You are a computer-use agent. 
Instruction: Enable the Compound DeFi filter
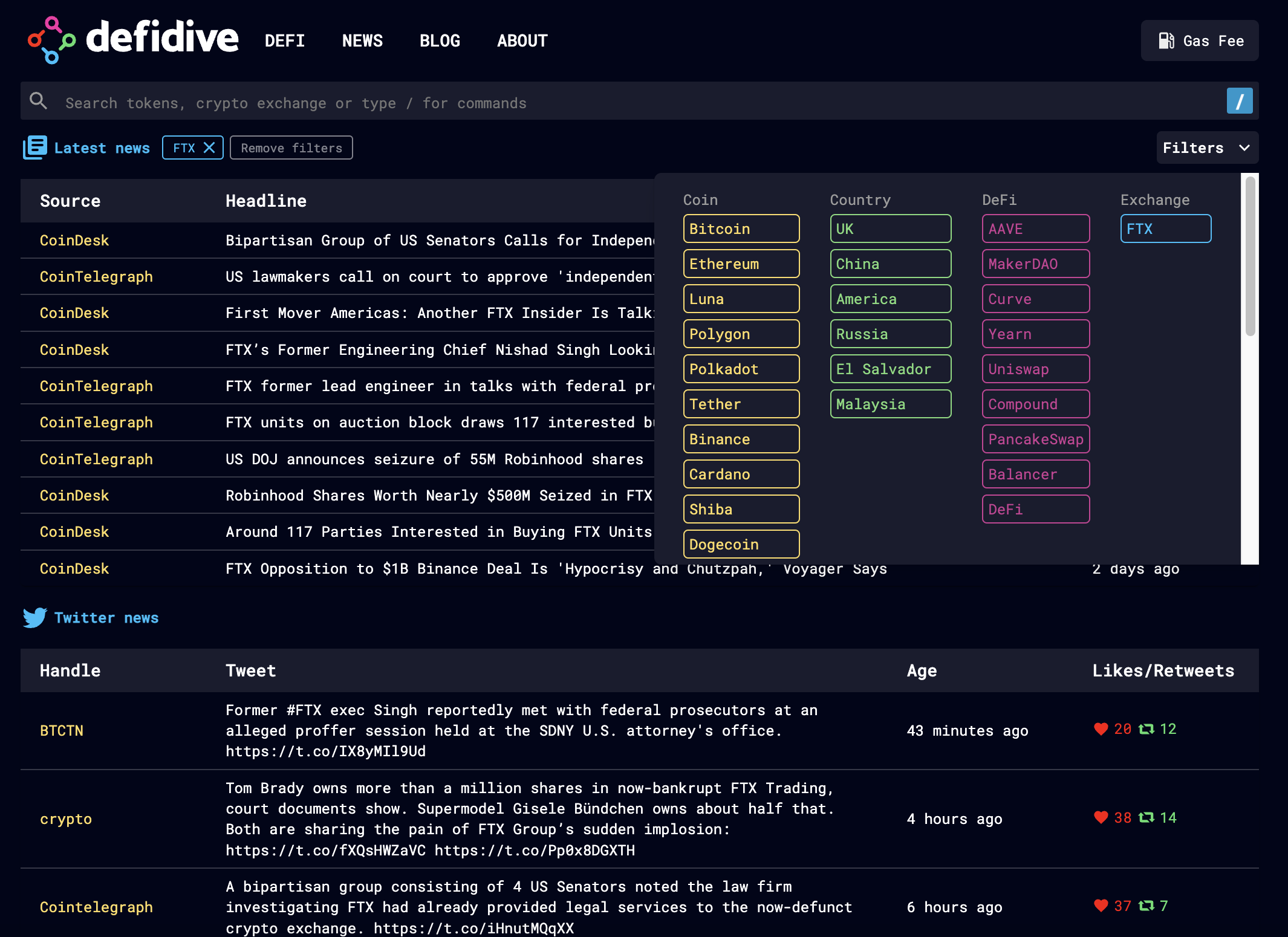pyautogui.click(x=1036, y=404)
